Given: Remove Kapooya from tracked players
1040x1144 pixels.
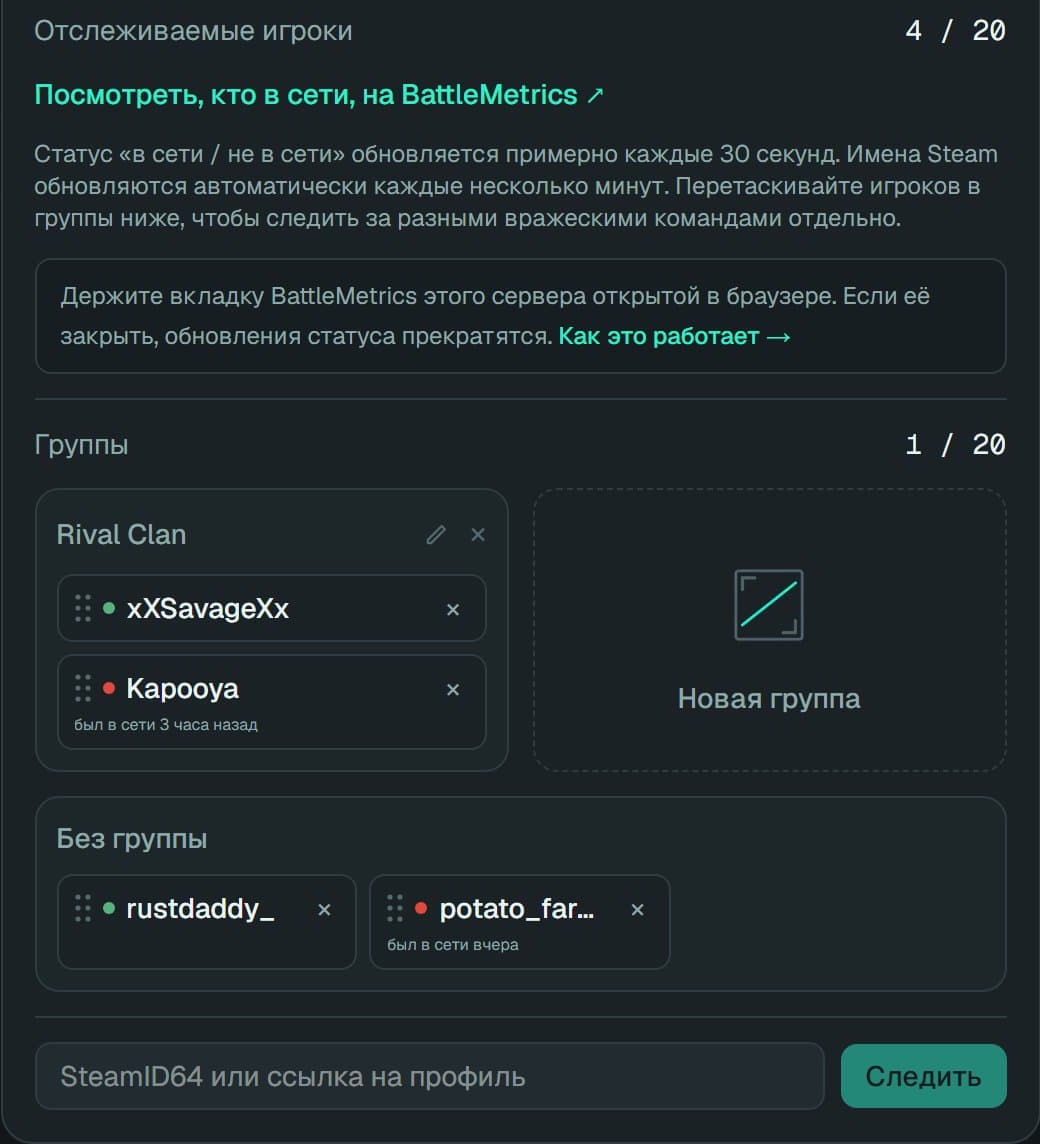Looking at the screenshot, I should tap(452, 689).
